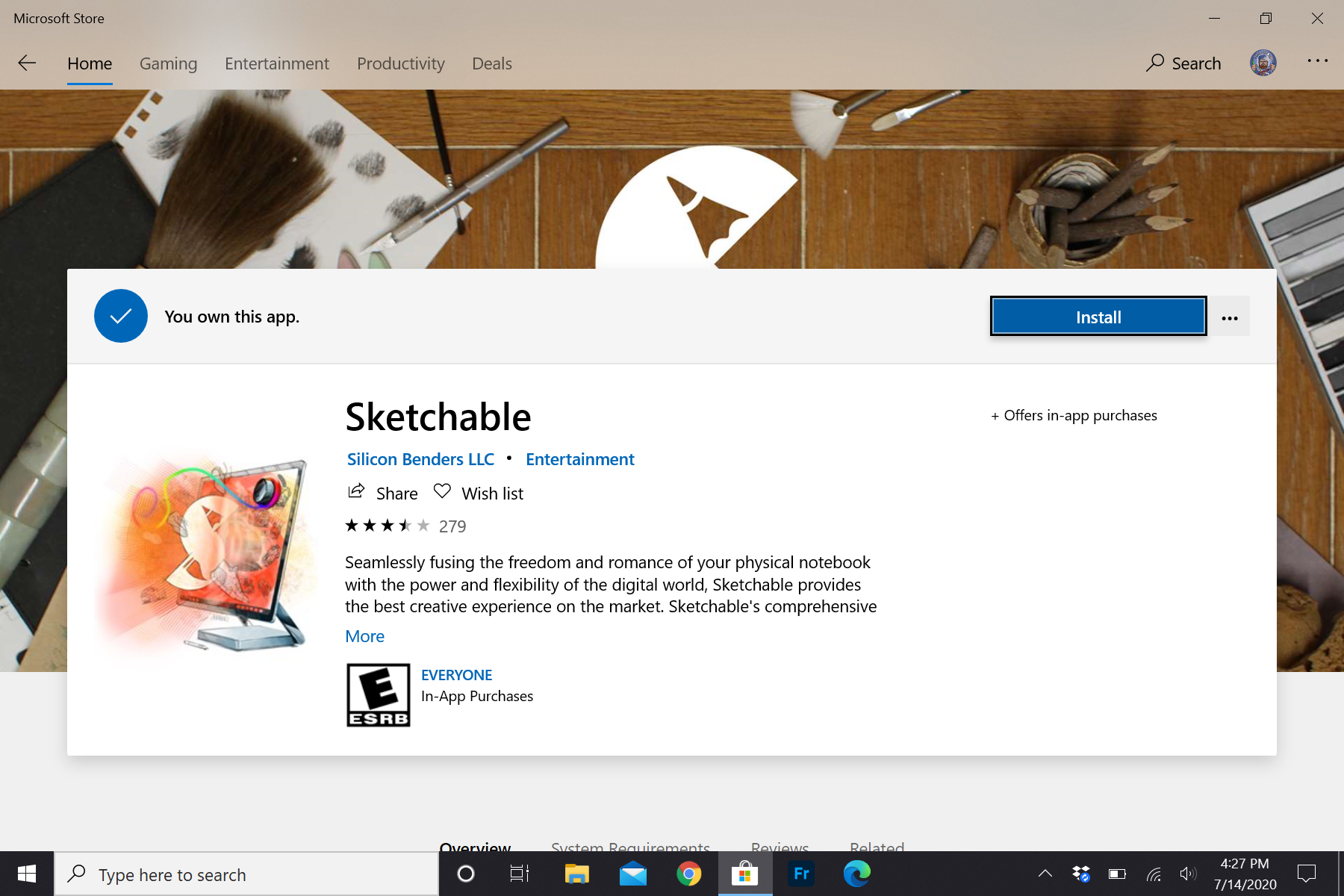Expand the description with More

pos(364,636)
